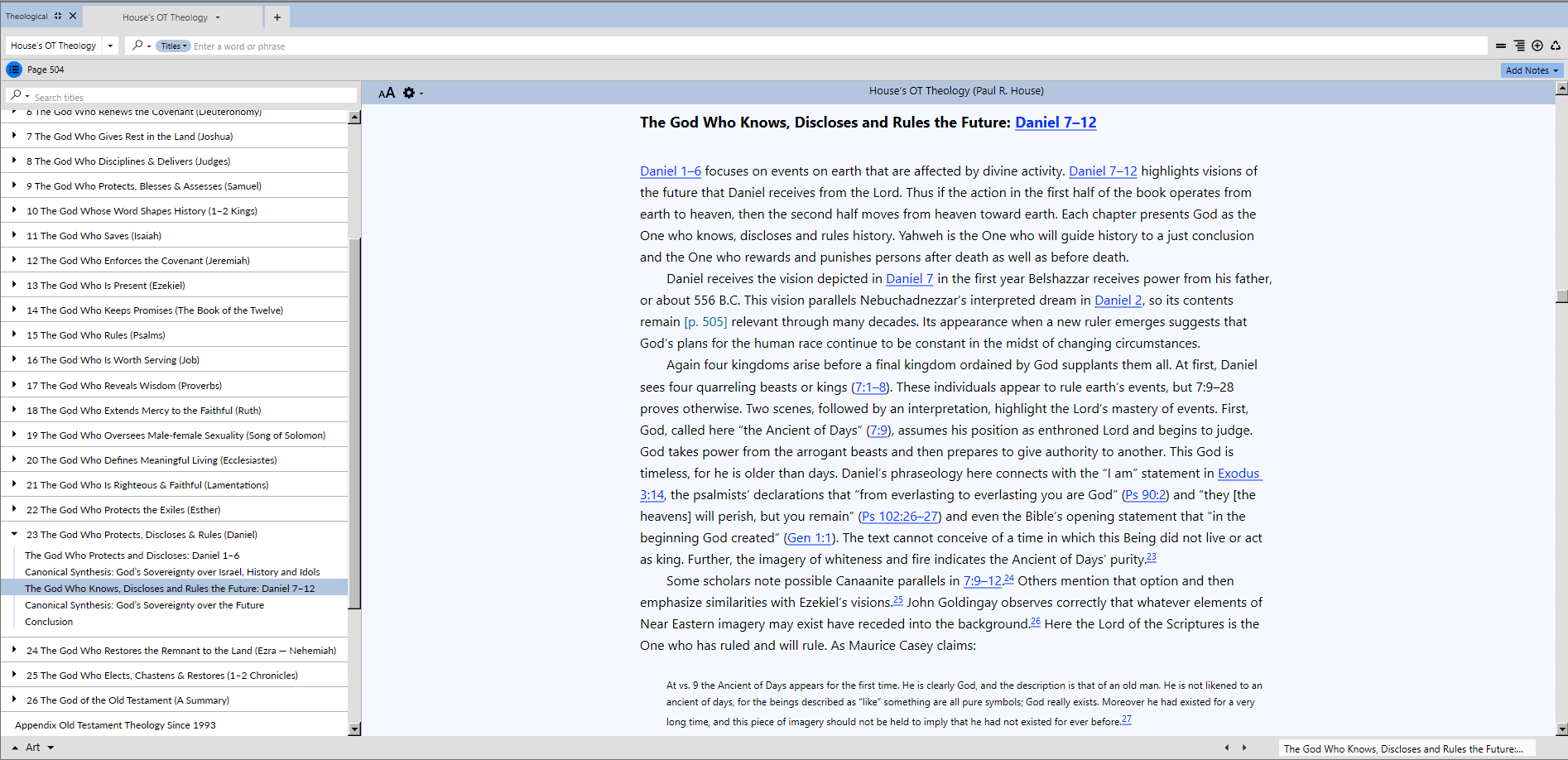Follow the Daniel 1–6 link in first paragraph
This screenshot has width=1568, height=760.
[x=671, y=171]
